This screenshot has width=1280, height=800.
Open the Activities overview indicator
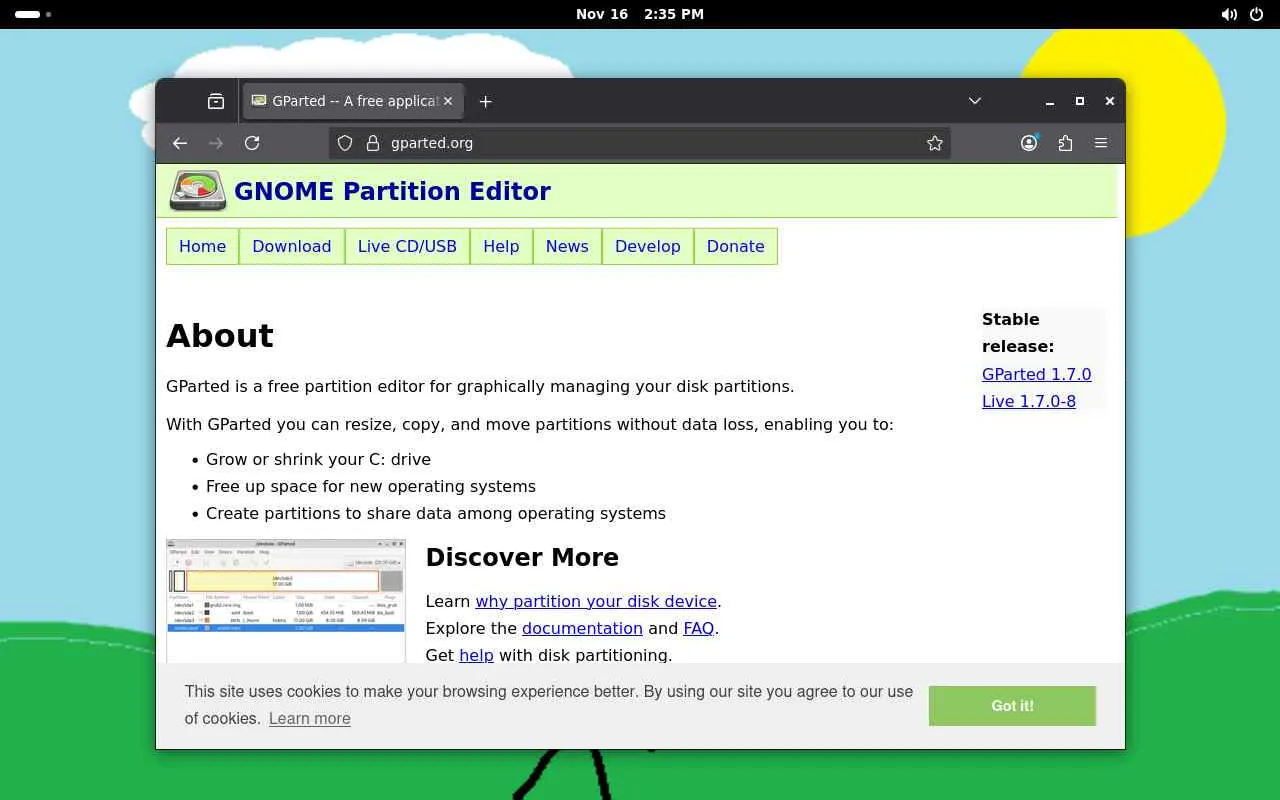(33, 14)
